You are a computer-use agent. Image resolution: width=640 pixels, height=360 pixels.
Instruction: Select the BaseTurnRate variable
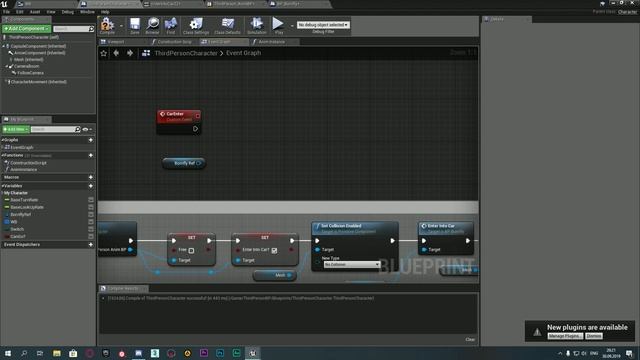pos(24,200)
